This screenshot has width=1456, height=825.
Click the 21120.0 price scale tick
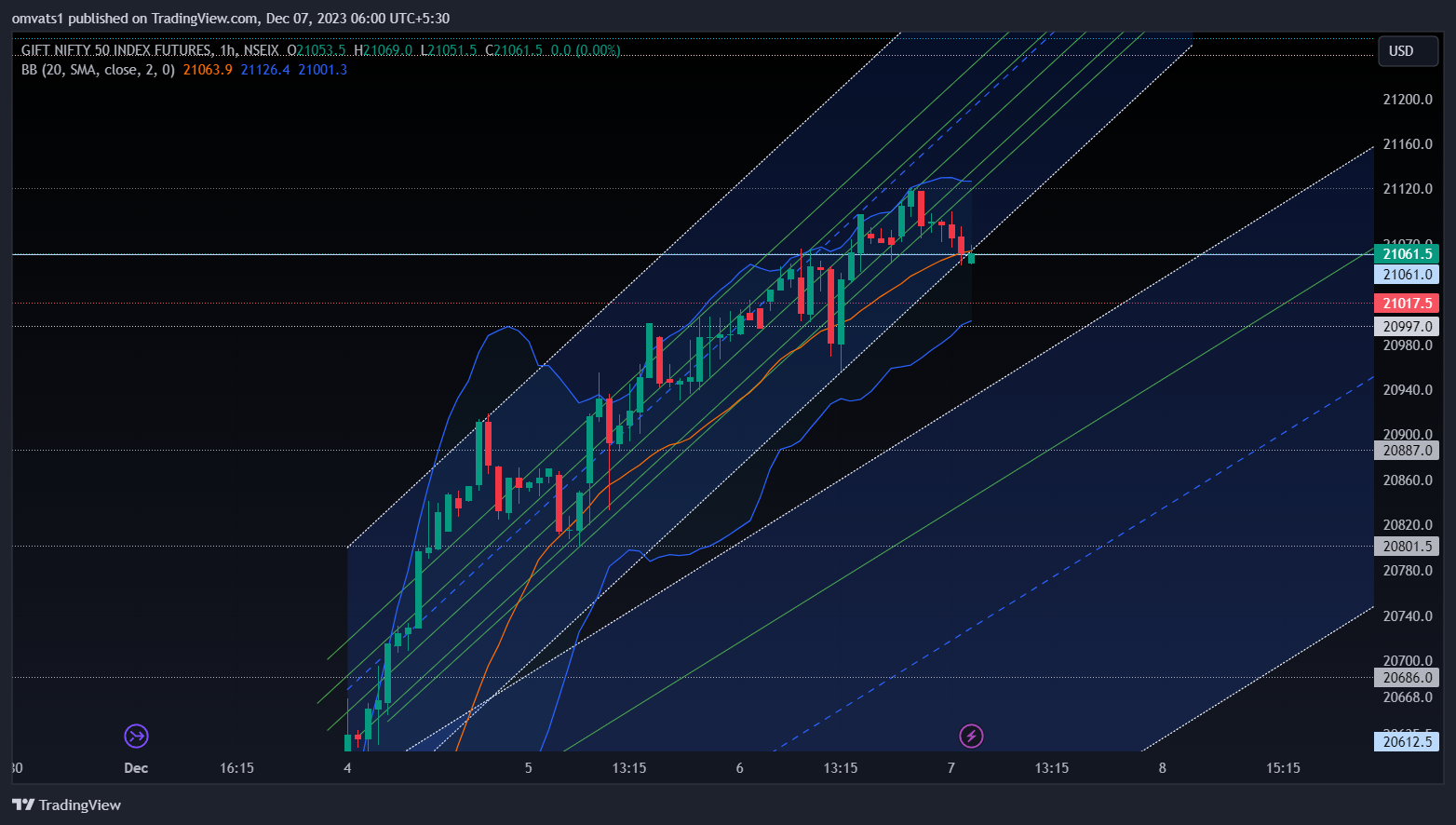(1408, 189)
